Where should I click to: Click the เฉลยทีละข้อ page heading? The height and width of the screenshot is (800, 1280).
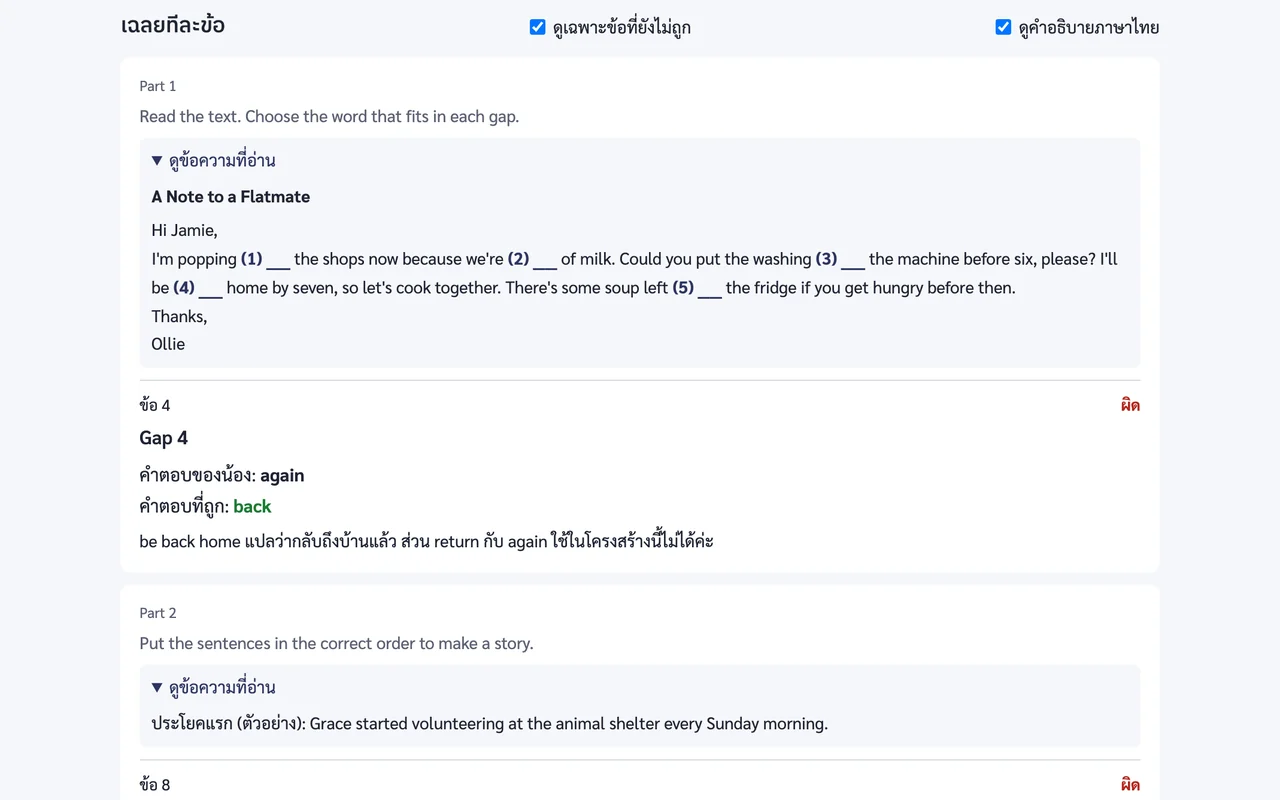[173, 26]
